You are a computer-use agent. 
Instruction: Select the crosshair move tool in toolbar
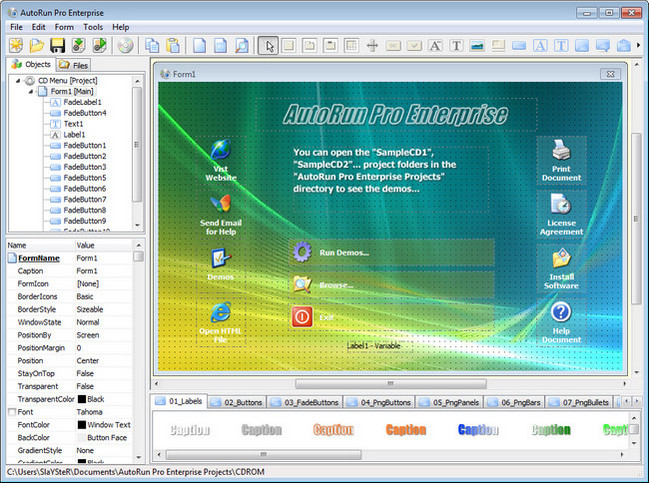point(372,46)
